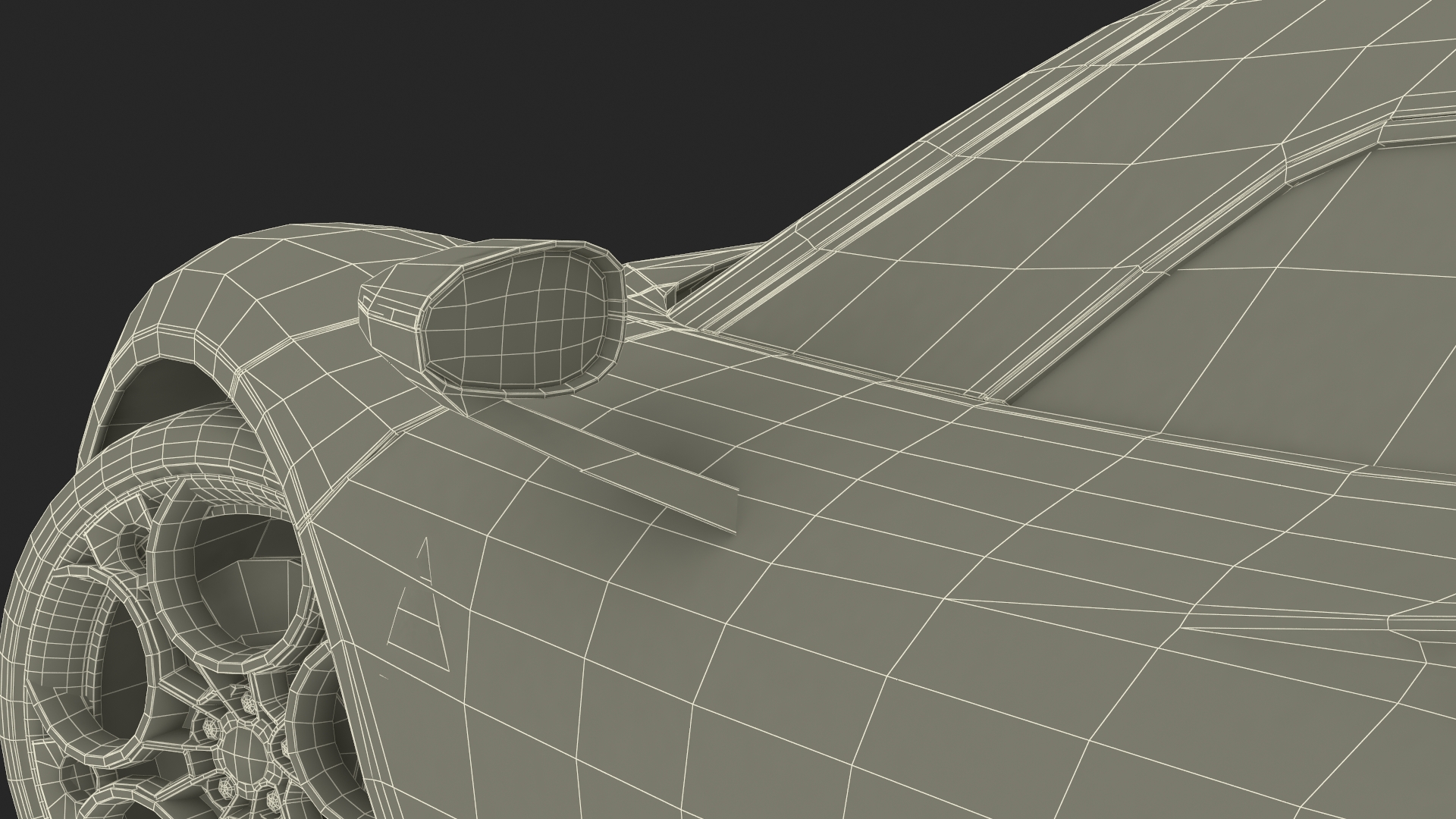Select the side mirror housing on the car

(491, 317)
